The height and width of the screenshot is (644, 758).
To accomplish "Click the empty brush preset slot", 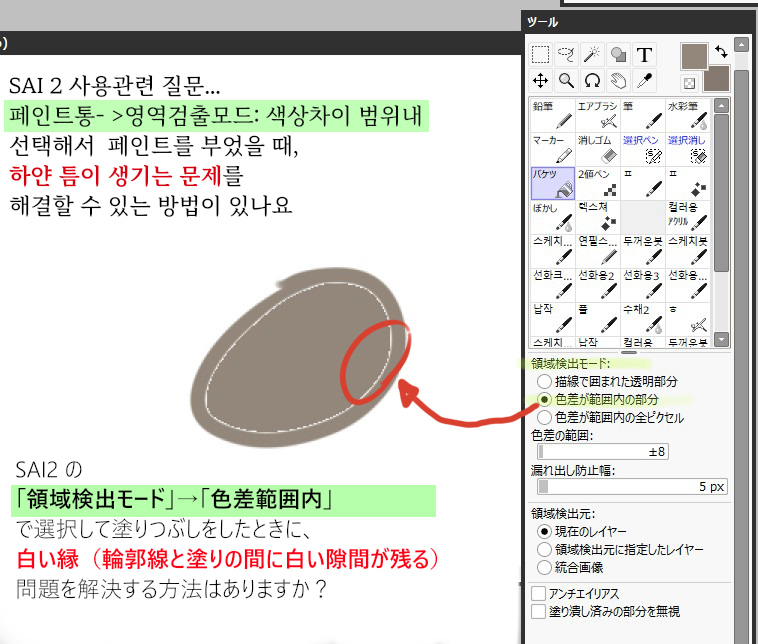I will pyautogui.click(x=642, y=217).
